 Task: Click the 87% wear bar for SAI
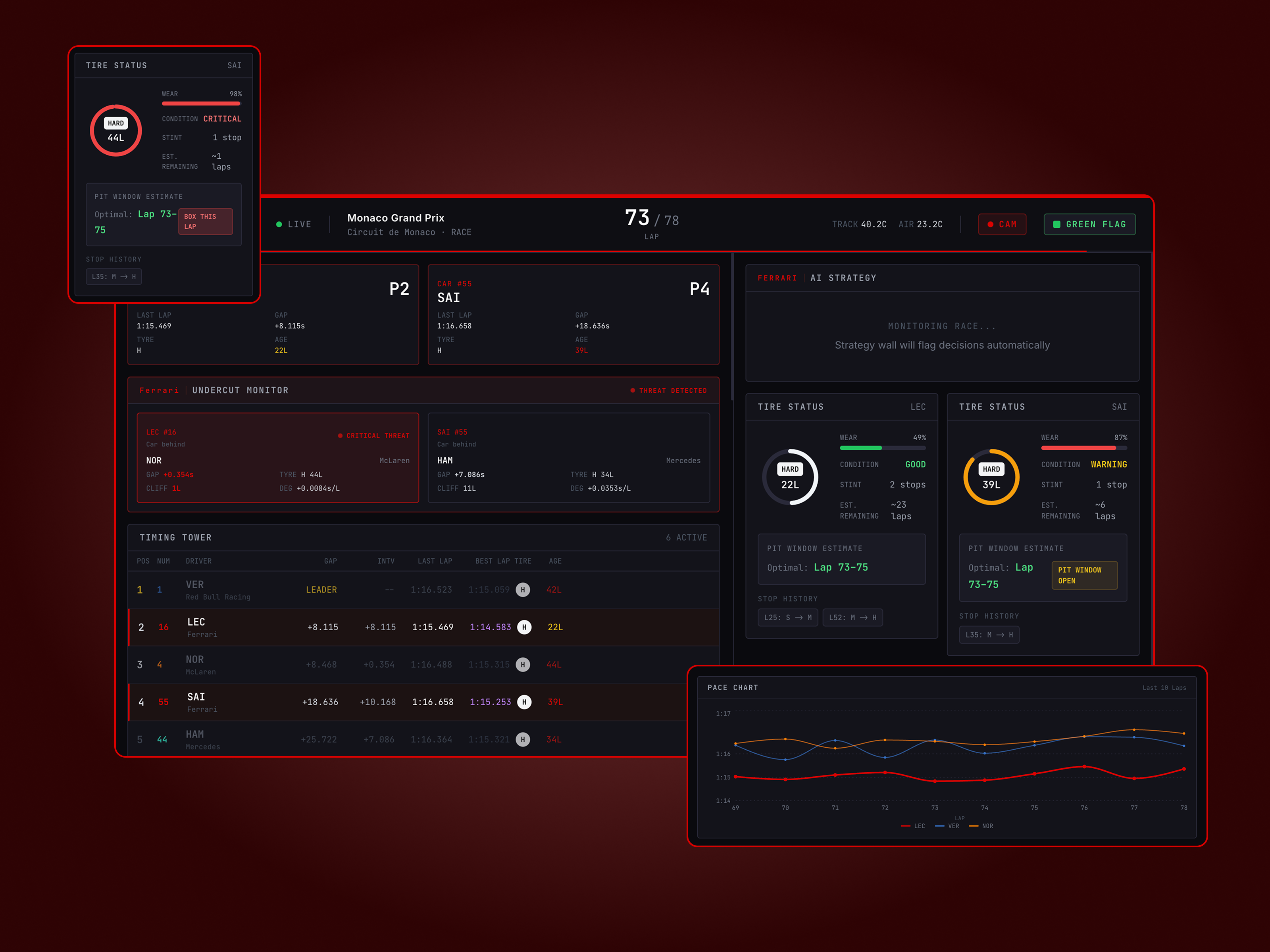click(1084, 447)
